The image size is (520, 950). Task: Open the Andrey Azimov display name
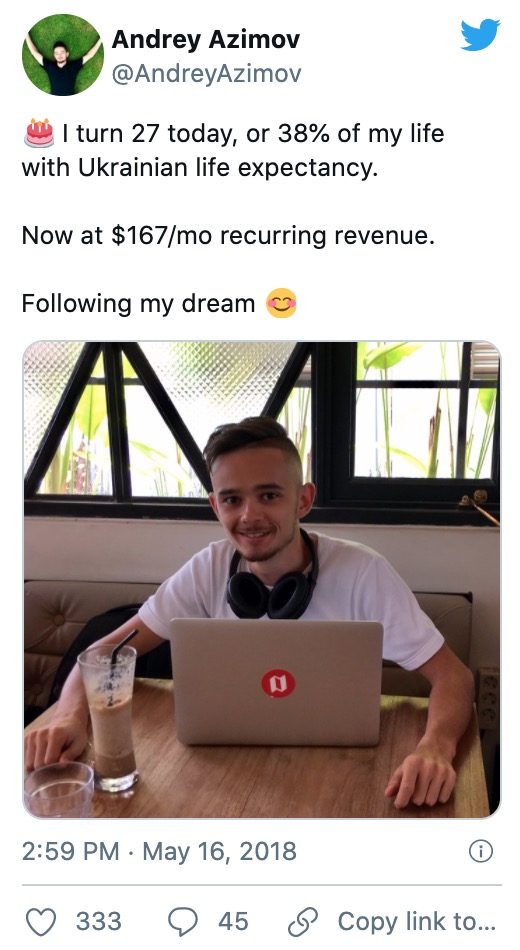pyautogui.click(x=205, y=39)
